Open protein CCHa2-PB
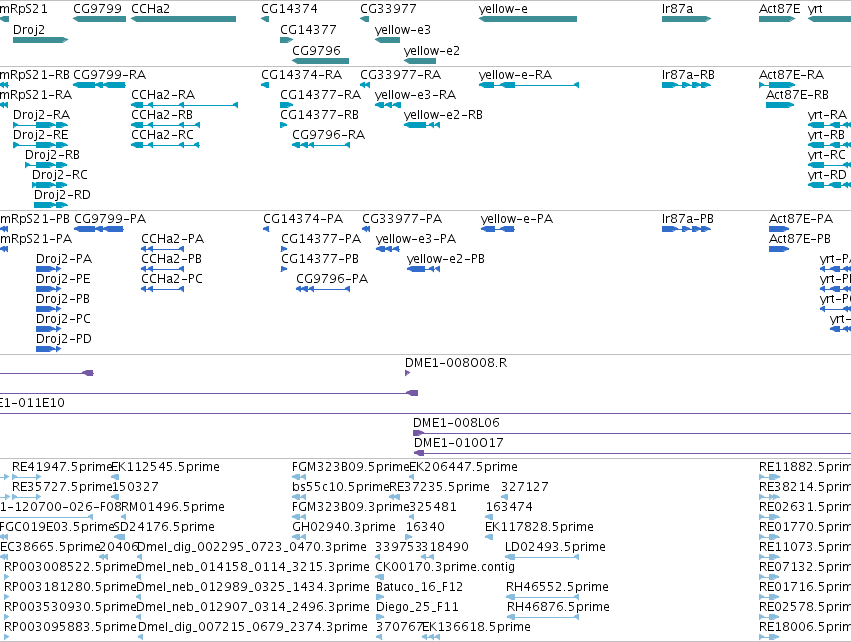Viewport: 851px width, 642px height. point(172,259)
